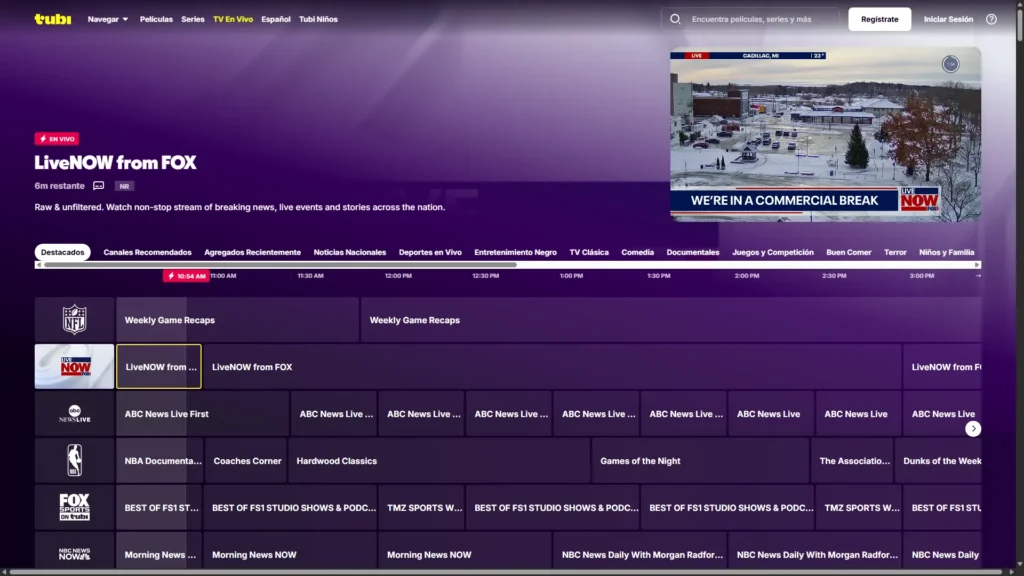Viewport: 1024px width, 576px height.
Task: Click the Iniciar Sesión link
Action: [948, 19]
